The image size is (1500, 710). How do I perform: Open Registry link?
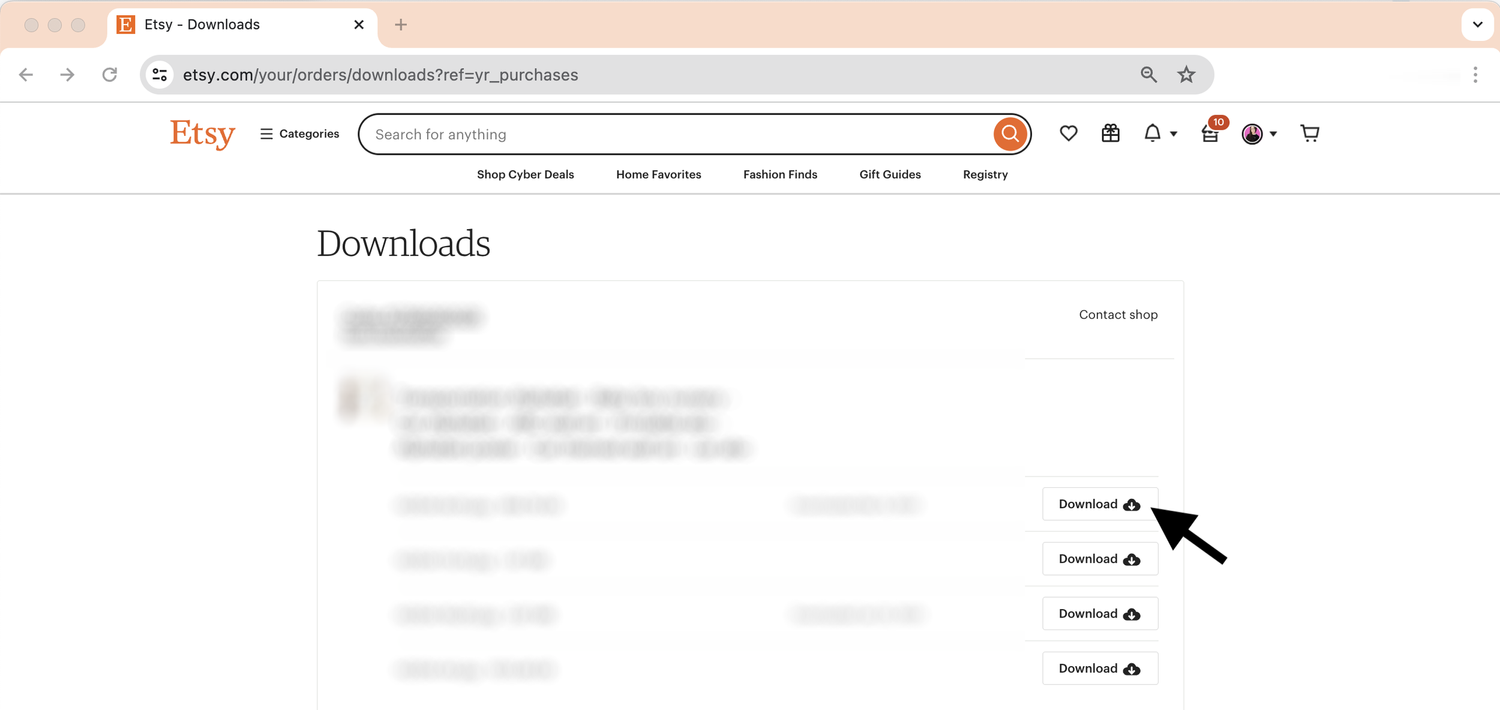click(x=985, y=174)
